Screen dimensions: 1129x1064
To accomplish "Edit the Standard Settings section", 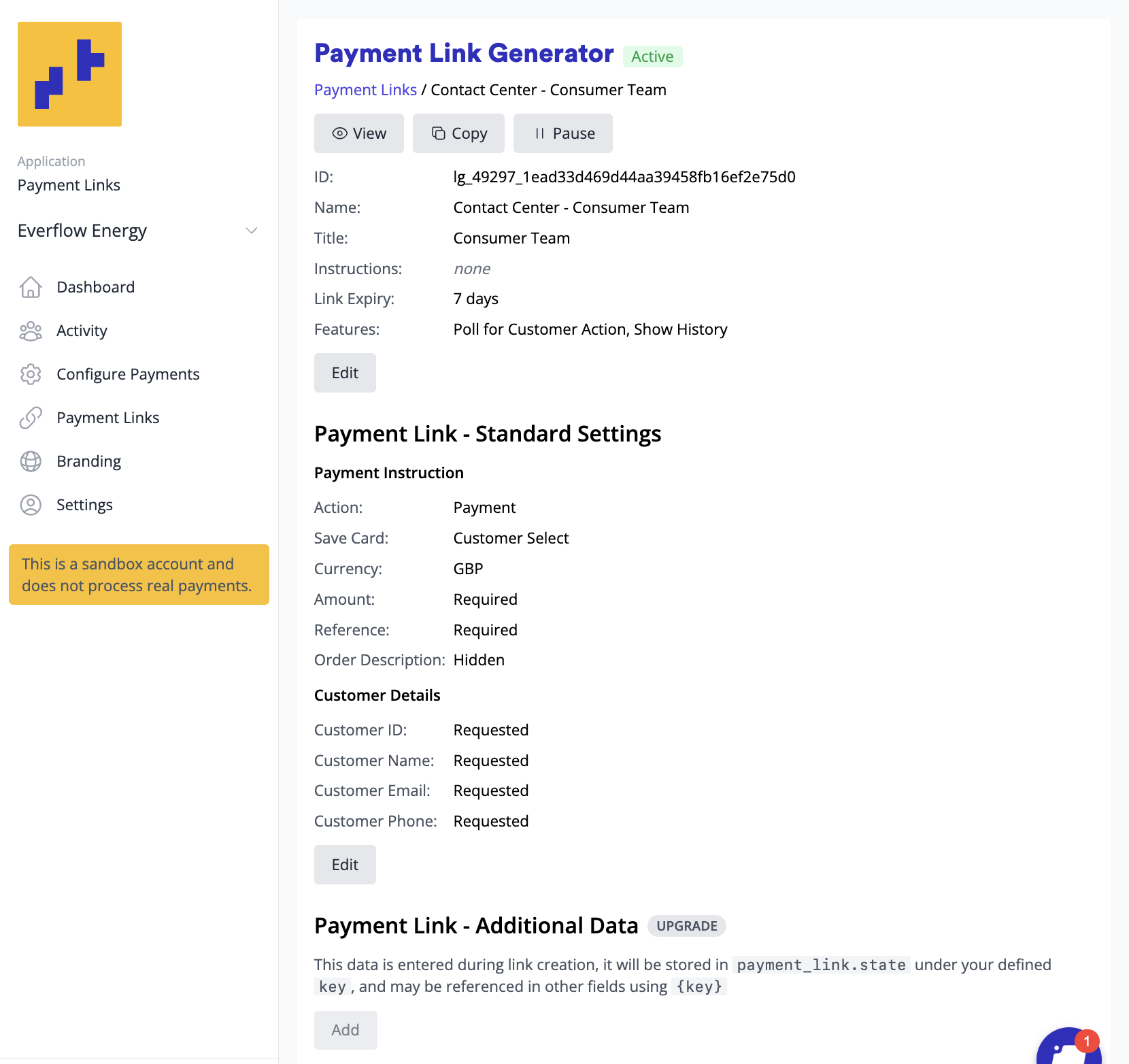I will (x=345, y=865).
